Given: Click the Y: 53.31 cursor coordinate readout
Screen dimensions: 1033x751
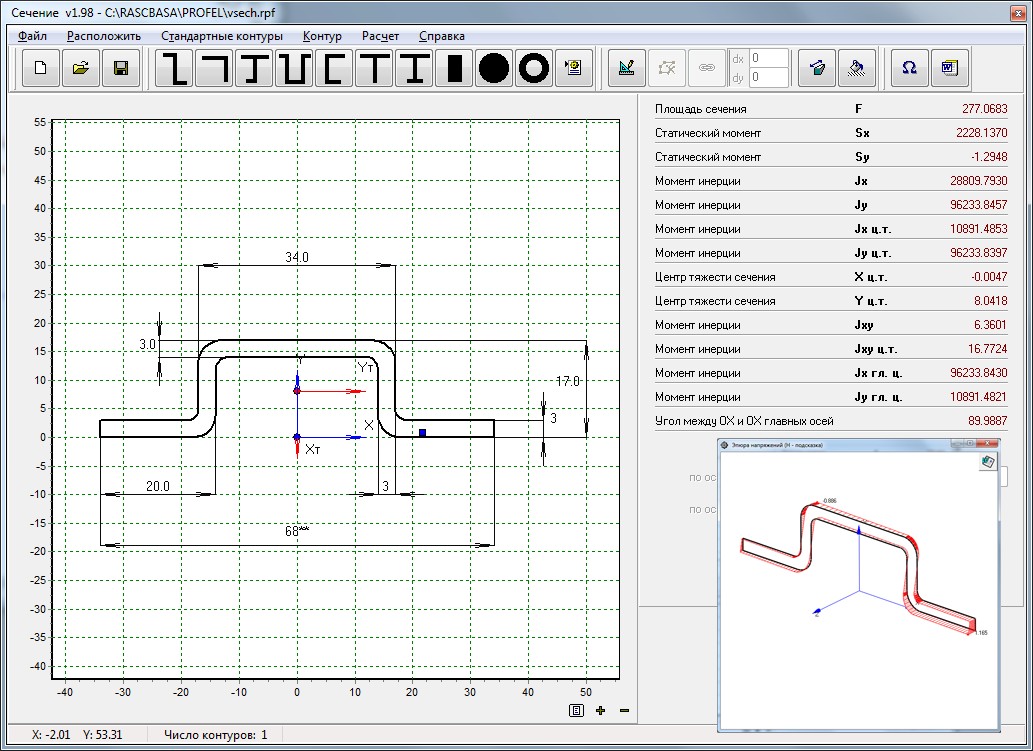Looking at the screenshot, I should point(102,735).
